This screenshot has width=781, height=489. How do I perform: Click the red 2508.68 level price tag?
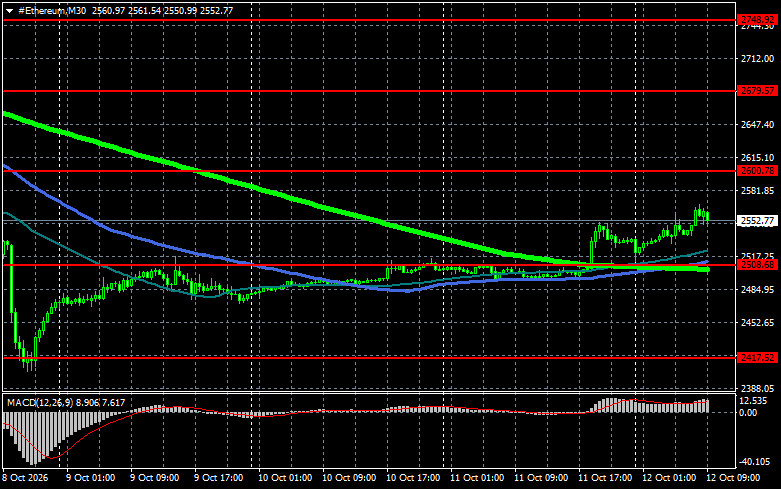[758, 265]
